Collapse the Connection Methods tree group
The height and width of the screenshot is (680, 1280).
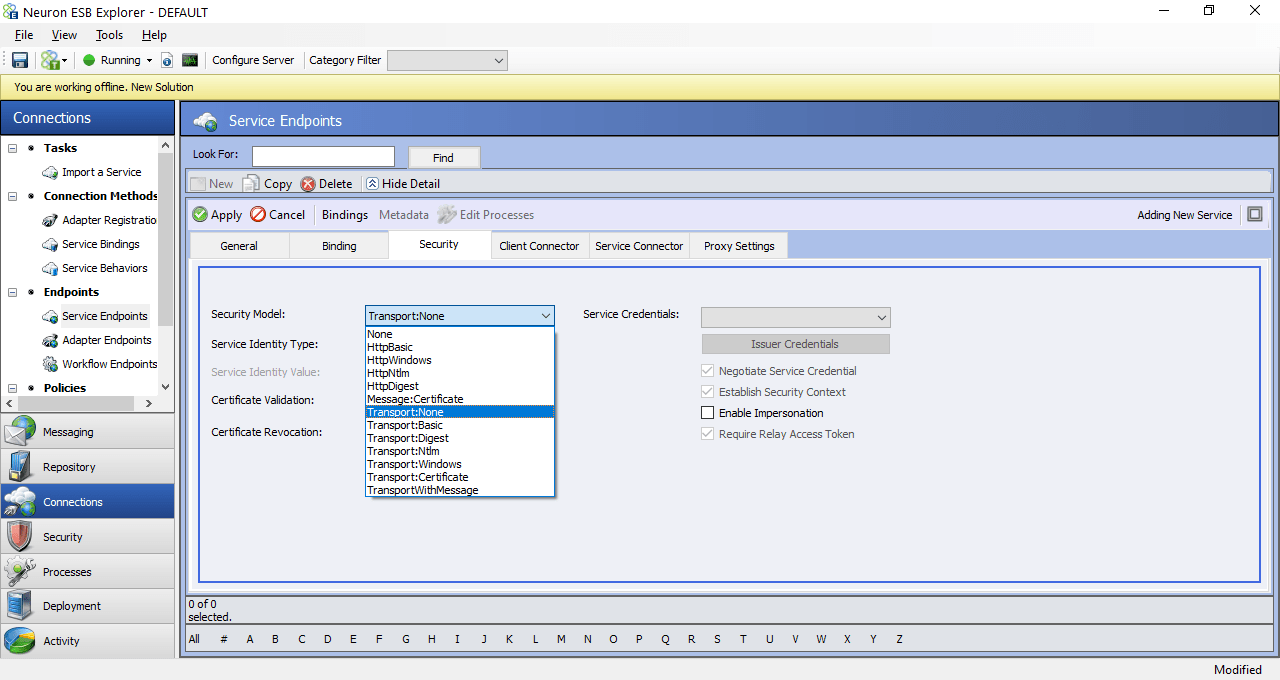point(13,196)
